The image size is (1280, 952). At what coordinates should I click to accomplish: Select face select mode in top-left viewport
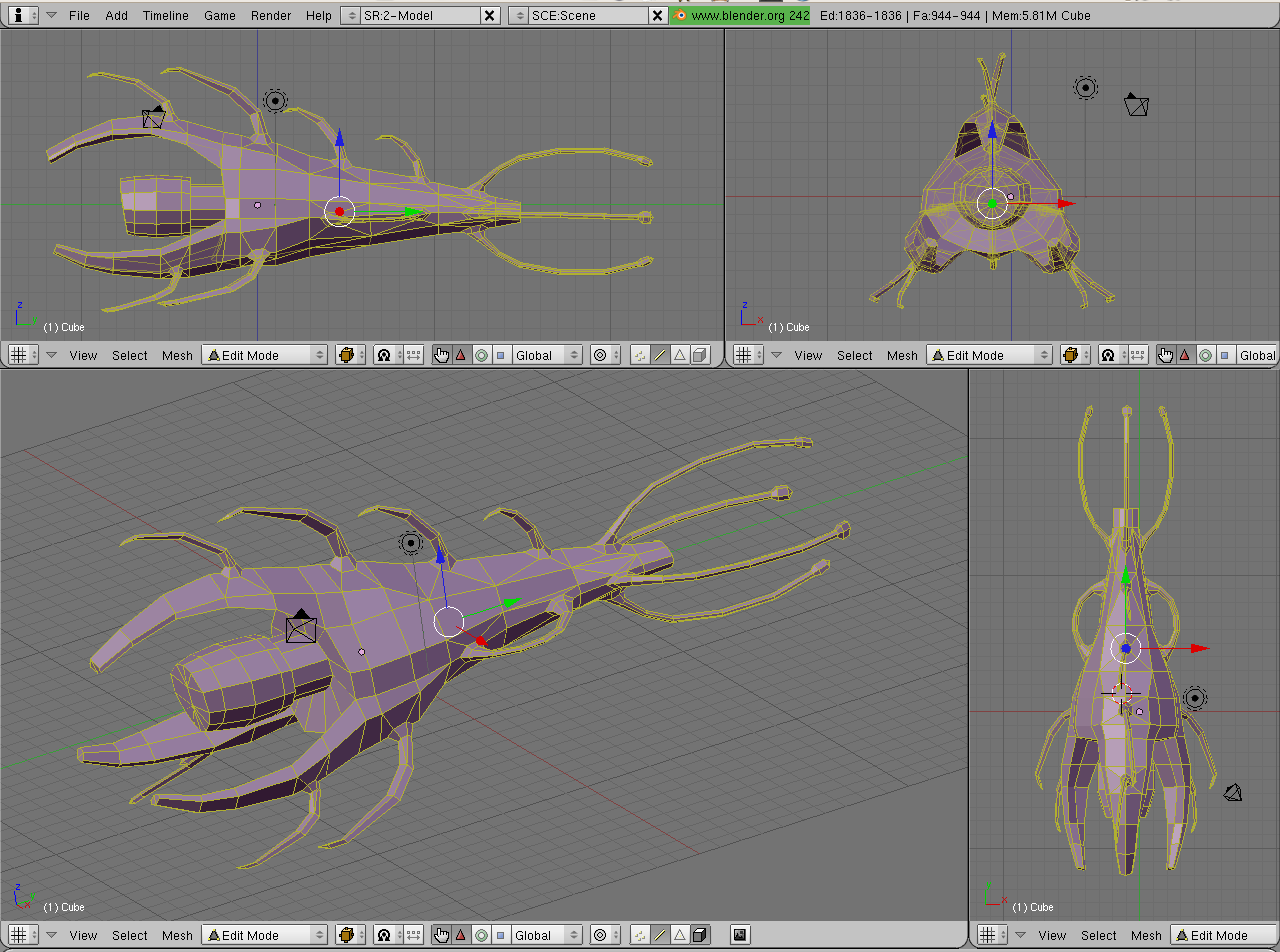[680, 355]
